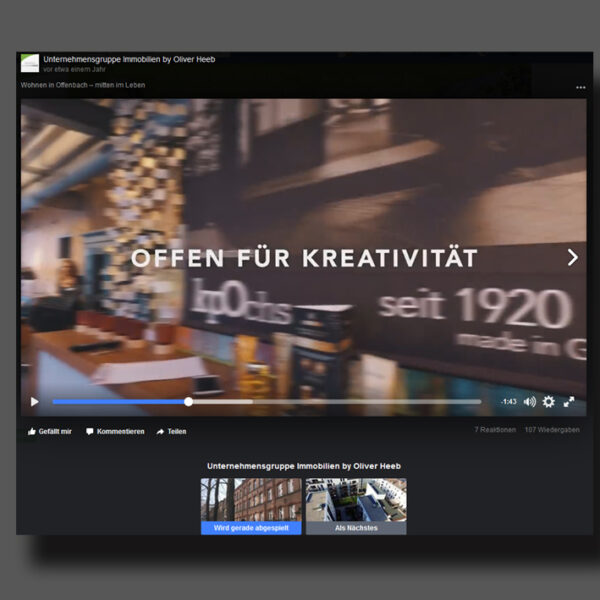Click the 'Als Nächstes' label

(x=356, y=528)
